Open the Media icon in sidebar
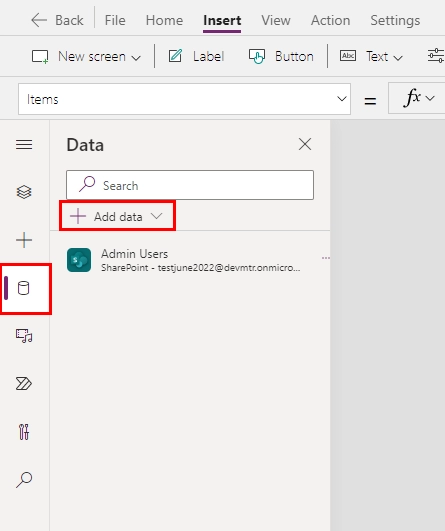Viewport: 445px width, 531px height. [x=24, y=336]
